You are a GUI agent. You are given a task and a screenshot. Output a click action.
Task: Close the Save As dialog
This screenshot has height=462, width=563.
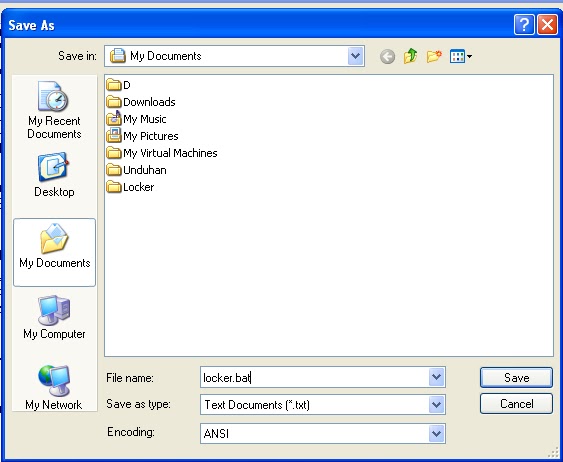[547, 25]
